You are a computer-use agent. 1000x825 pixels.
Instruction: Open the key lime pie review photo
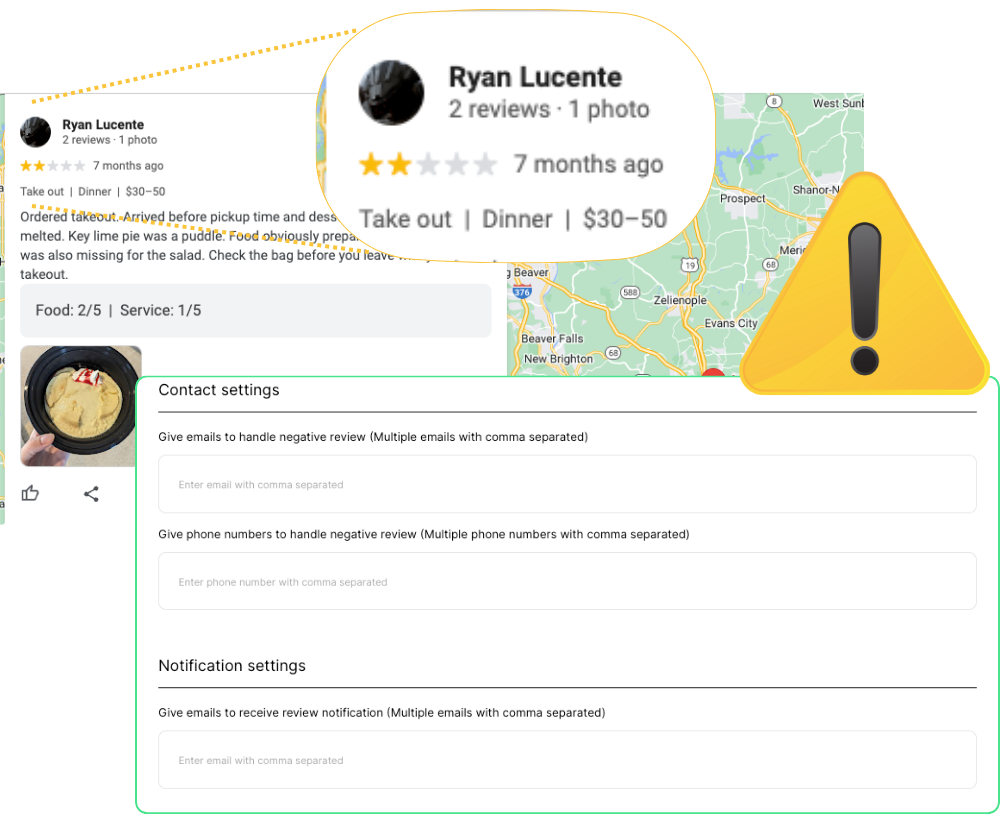(x=81, y=406)
